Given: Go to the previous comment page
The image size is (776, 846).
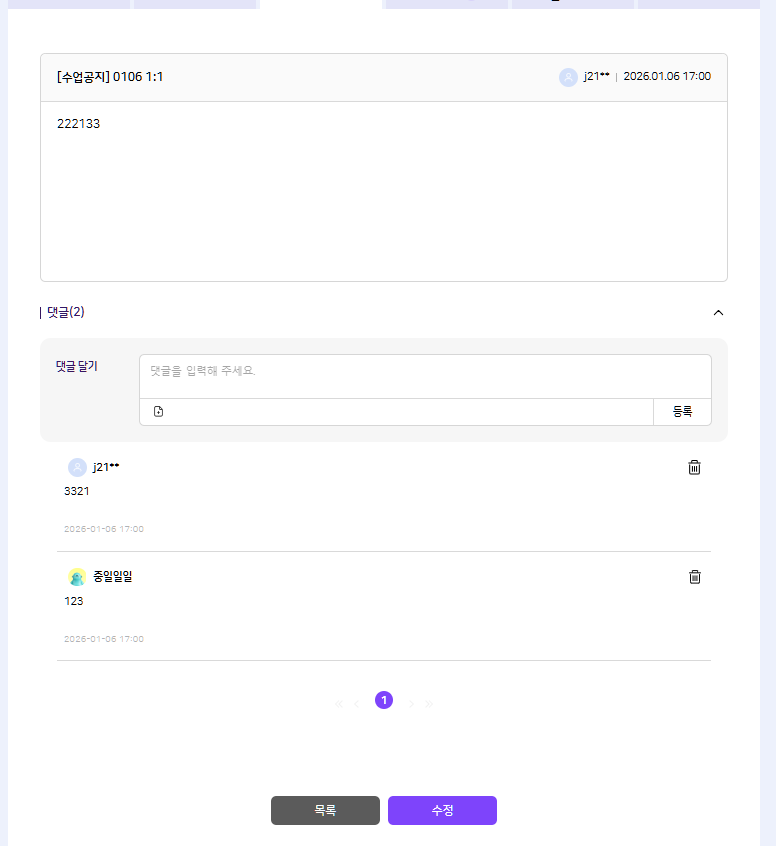Looking at the screenshot, I should click(357, 704).
